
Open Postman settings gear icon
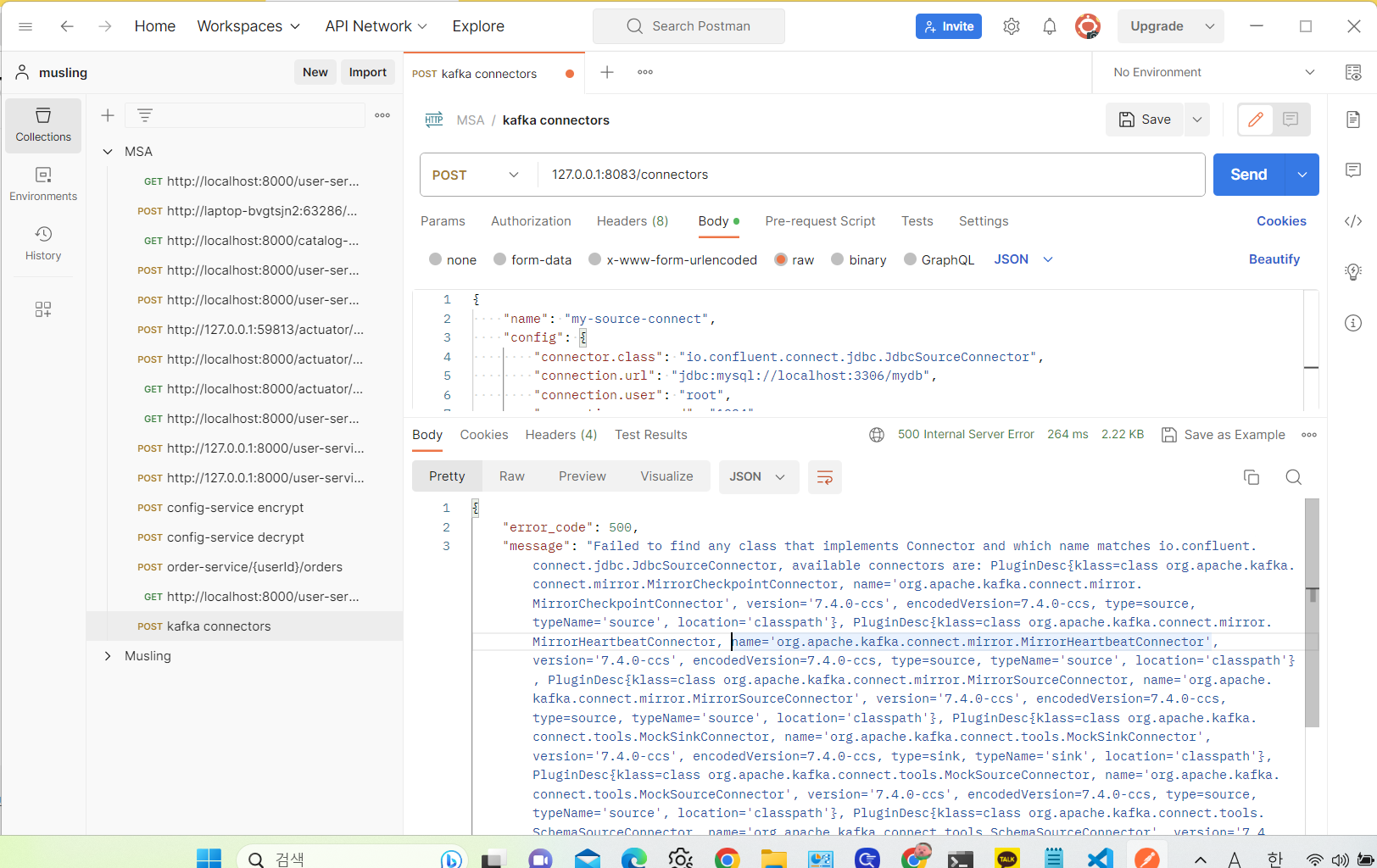pyautogui.click(x=1011, y=26)
